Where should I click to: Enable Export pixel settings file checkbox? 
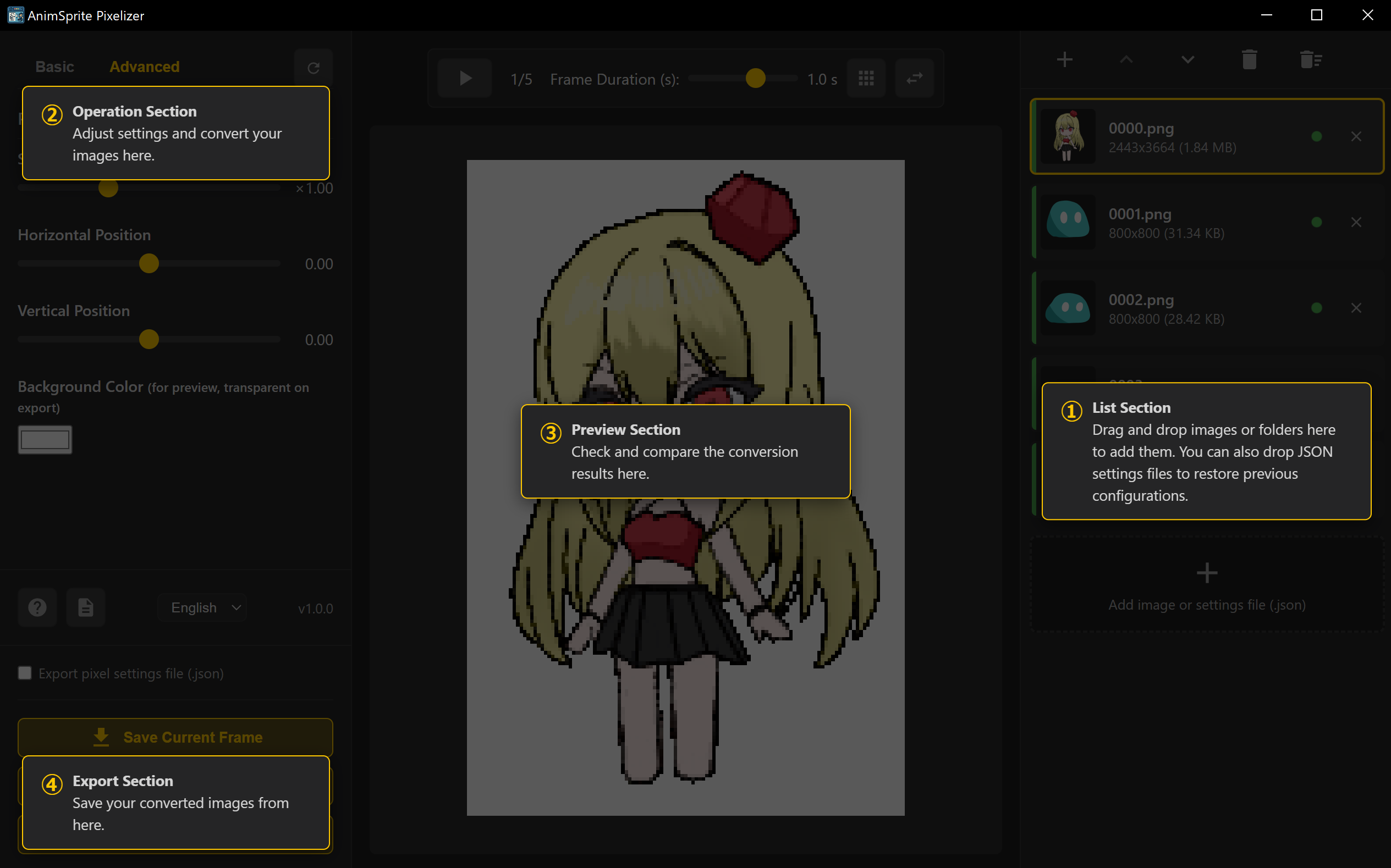pyautogui.click(x=25, y=673)
